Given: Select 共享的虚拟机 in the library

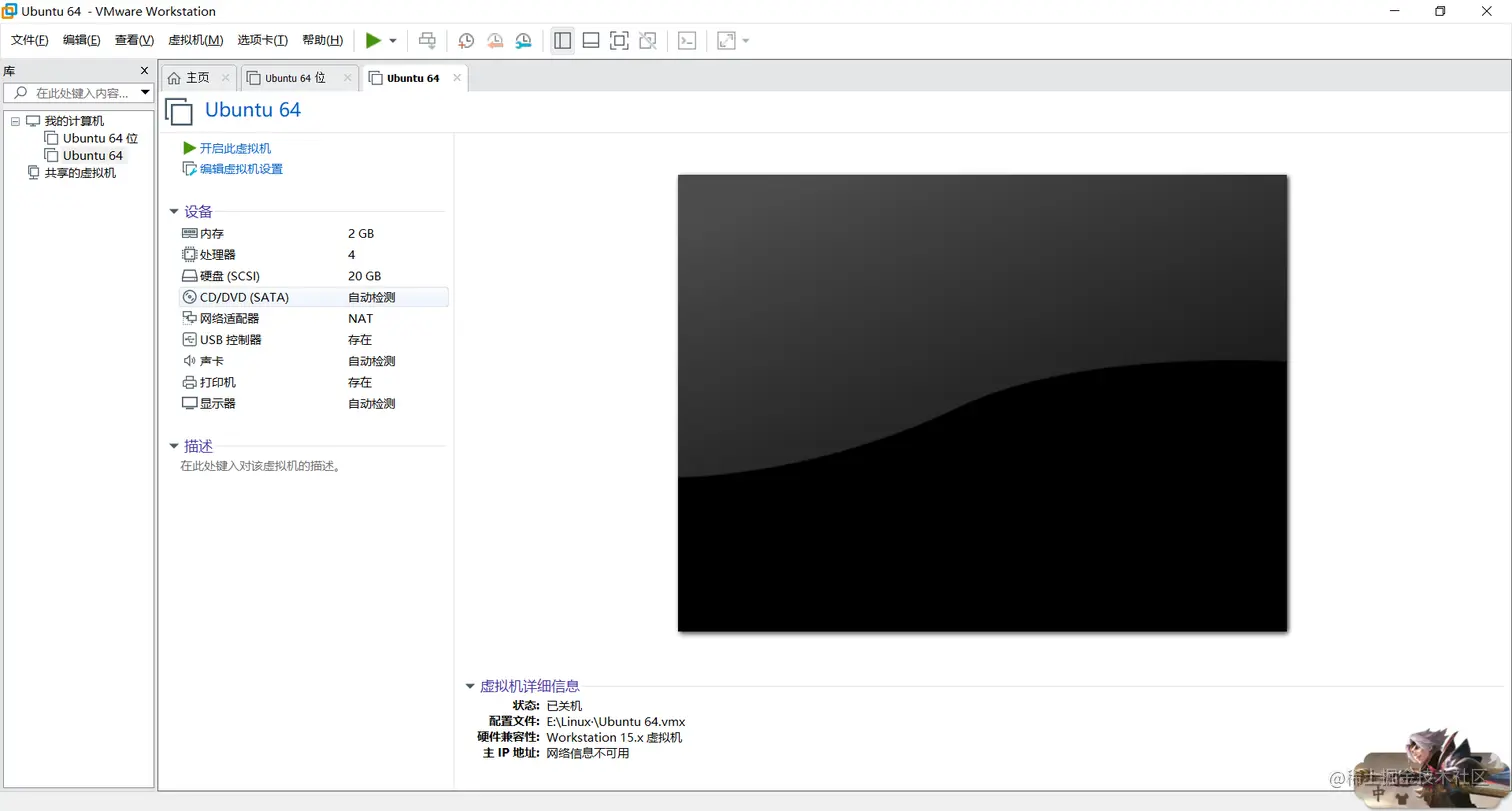Looking at the screenshot, I should click(x=80, y=173).
